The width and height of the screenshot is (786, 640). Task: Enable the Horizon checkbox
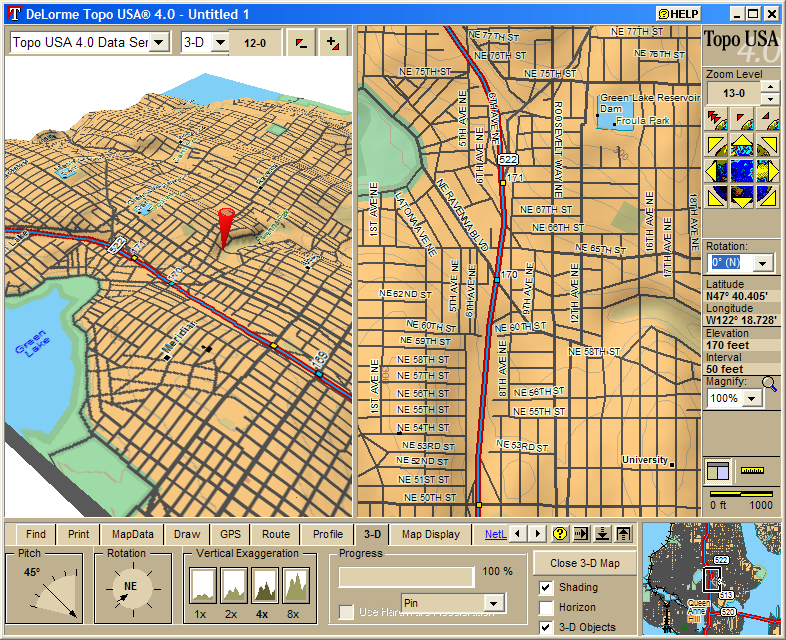(546, 607)
